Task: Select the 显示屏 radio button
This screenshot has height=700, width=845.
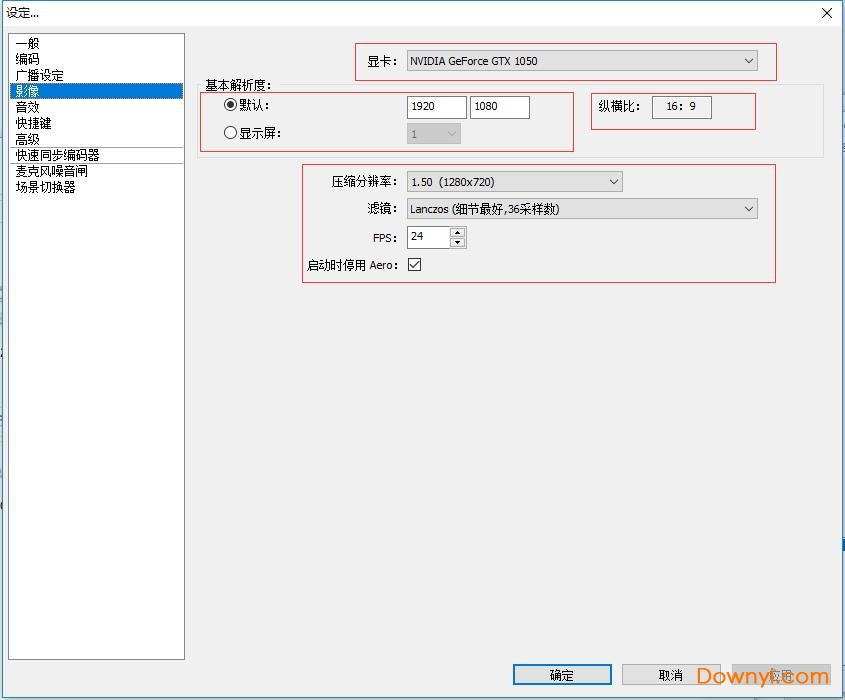Action: (231, 133)
